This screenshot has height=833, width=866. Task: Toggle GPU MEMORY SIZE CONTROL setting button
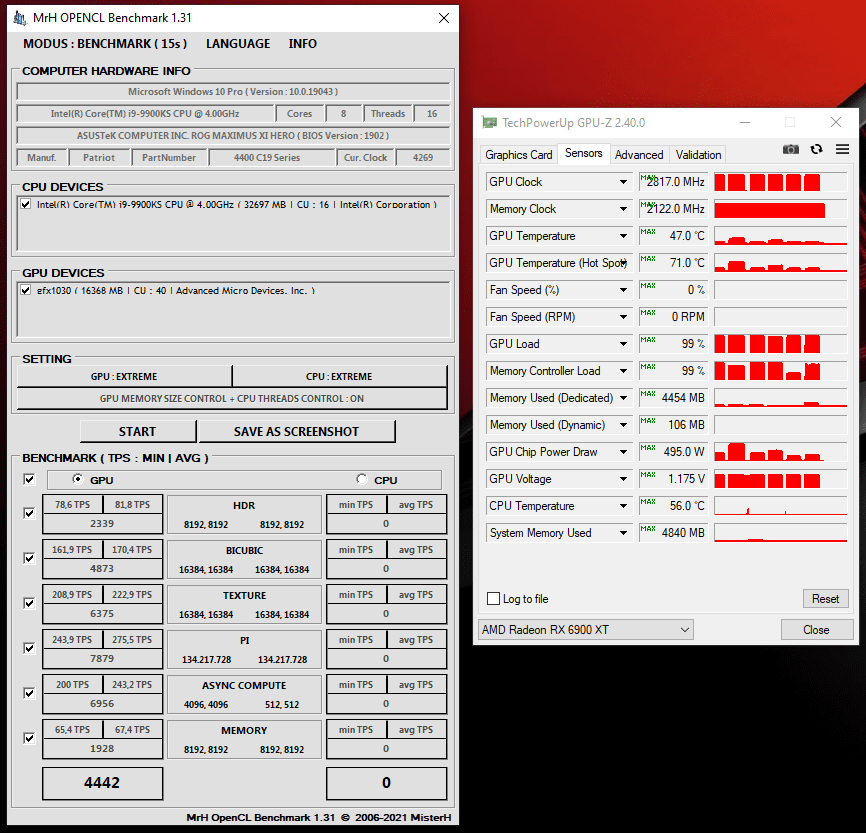[x=232, y=398]
